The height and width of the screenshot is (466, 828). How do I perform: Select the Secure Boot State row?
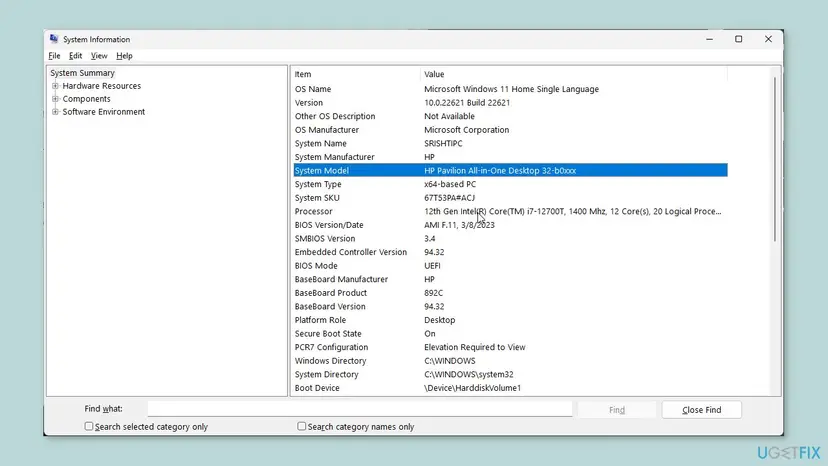point(510,333)
